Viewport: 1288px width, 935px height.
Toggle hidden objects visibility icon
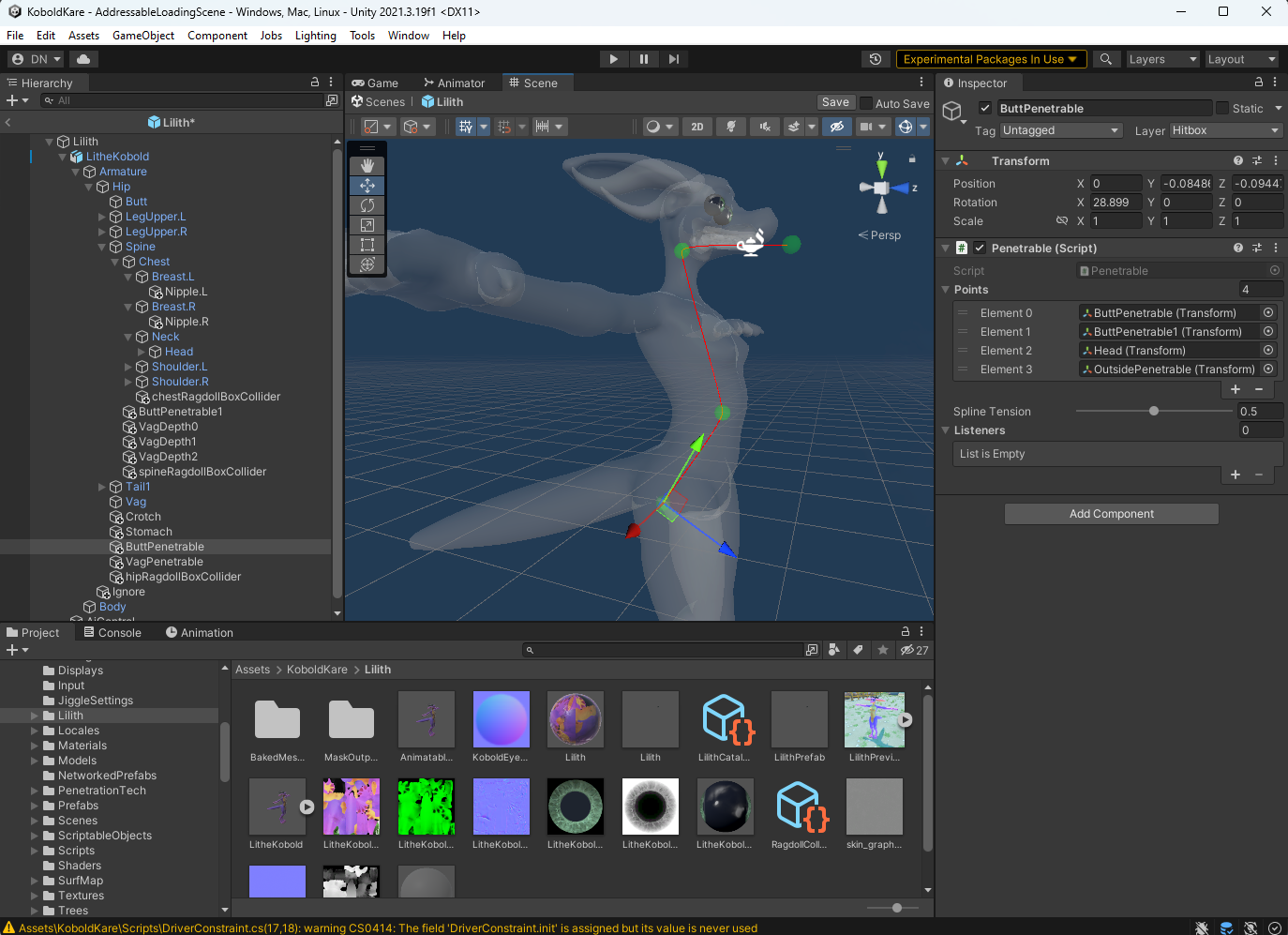click(837, 127)
